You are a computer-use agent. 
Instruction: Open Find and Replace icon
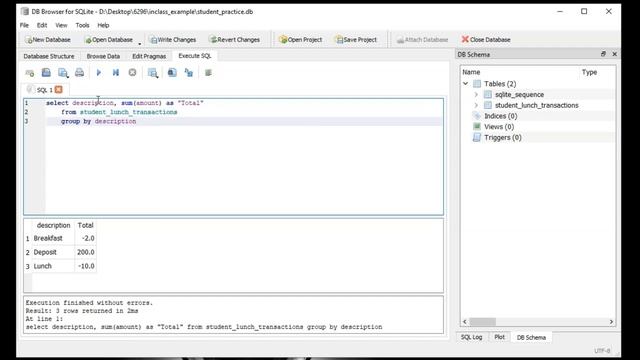point(189,73)
